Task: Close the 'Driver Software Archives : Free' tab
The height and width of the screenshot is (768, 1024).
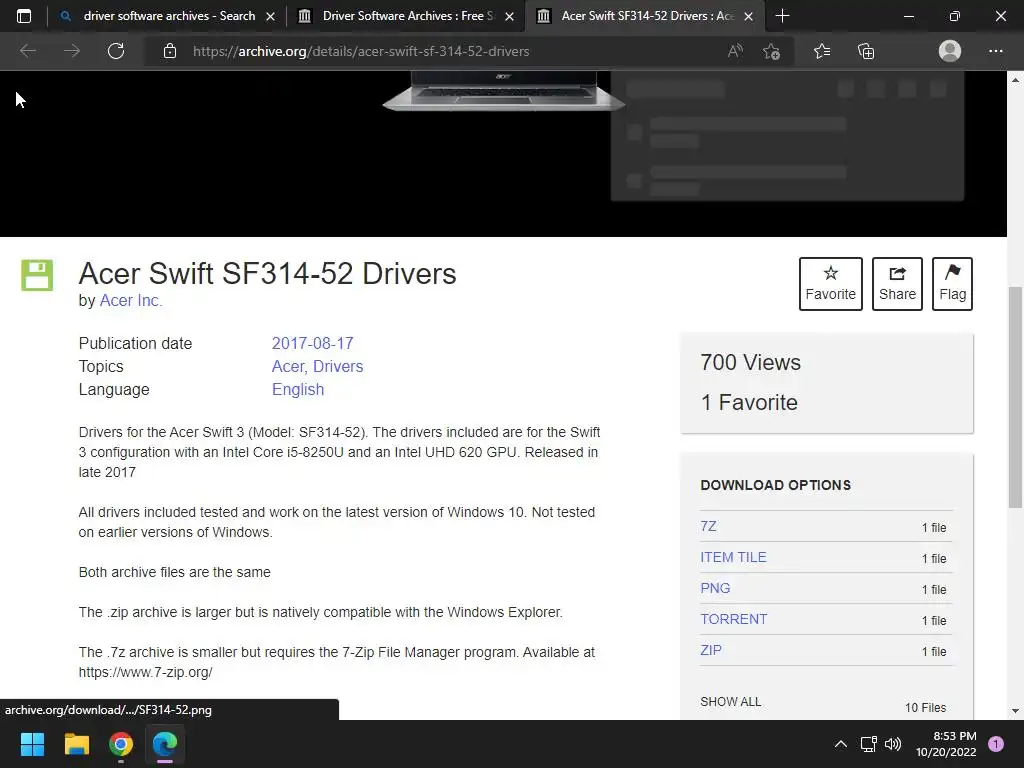Action: tap(509, 17)
